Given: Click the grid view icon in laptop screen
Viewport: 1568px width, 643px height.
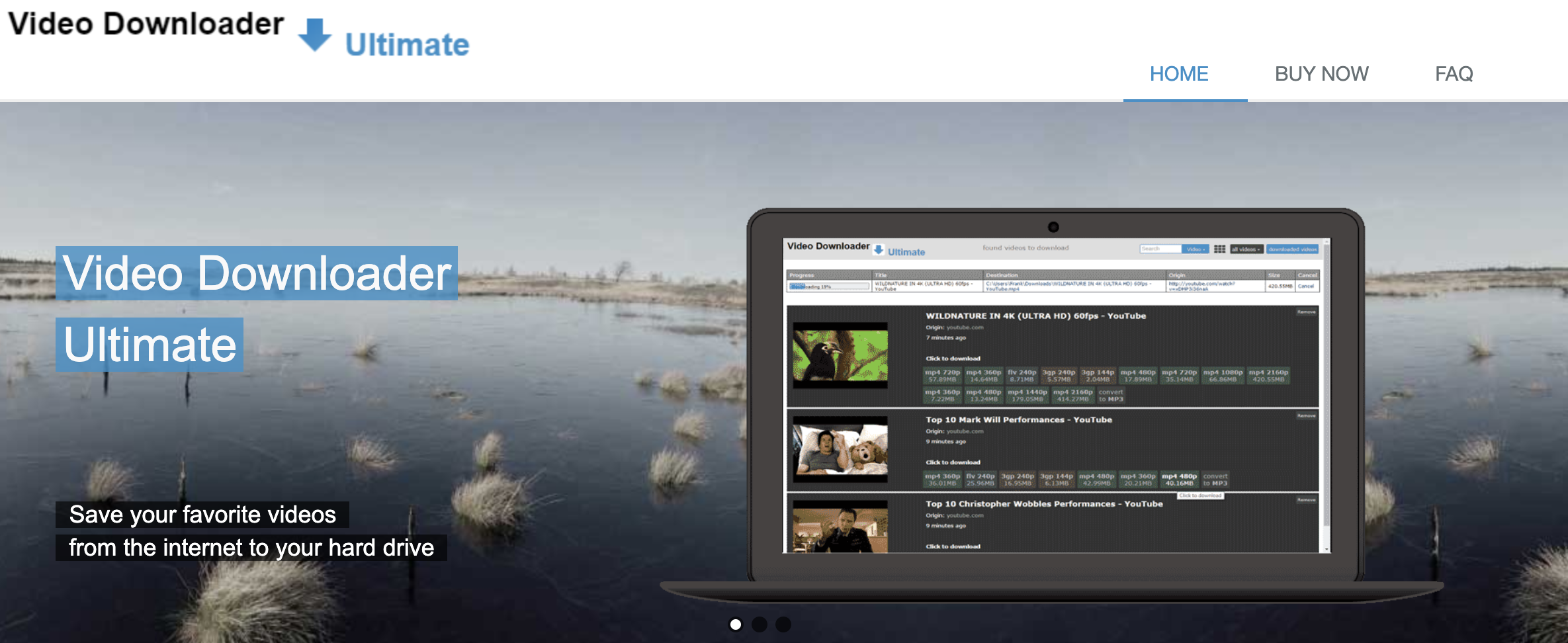Looking at the screenshot, I should click(x=1219, y=249).
